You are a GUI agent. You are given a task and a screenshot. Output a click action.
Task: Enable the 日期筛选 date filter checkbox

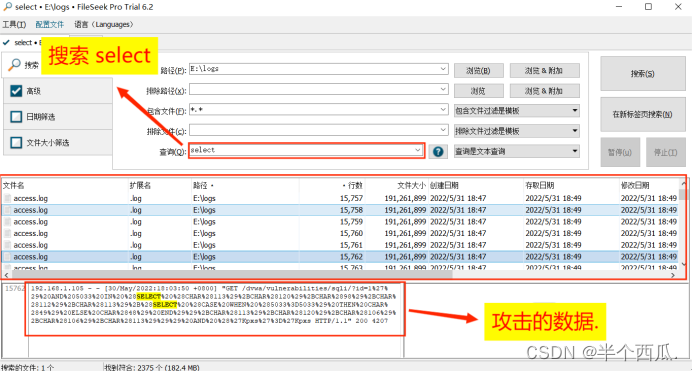point(16,116)
